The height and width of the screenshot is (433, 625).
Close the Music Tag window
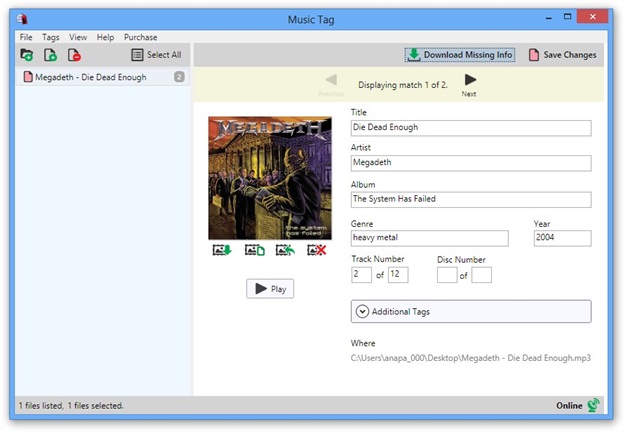tap(593, 16)
